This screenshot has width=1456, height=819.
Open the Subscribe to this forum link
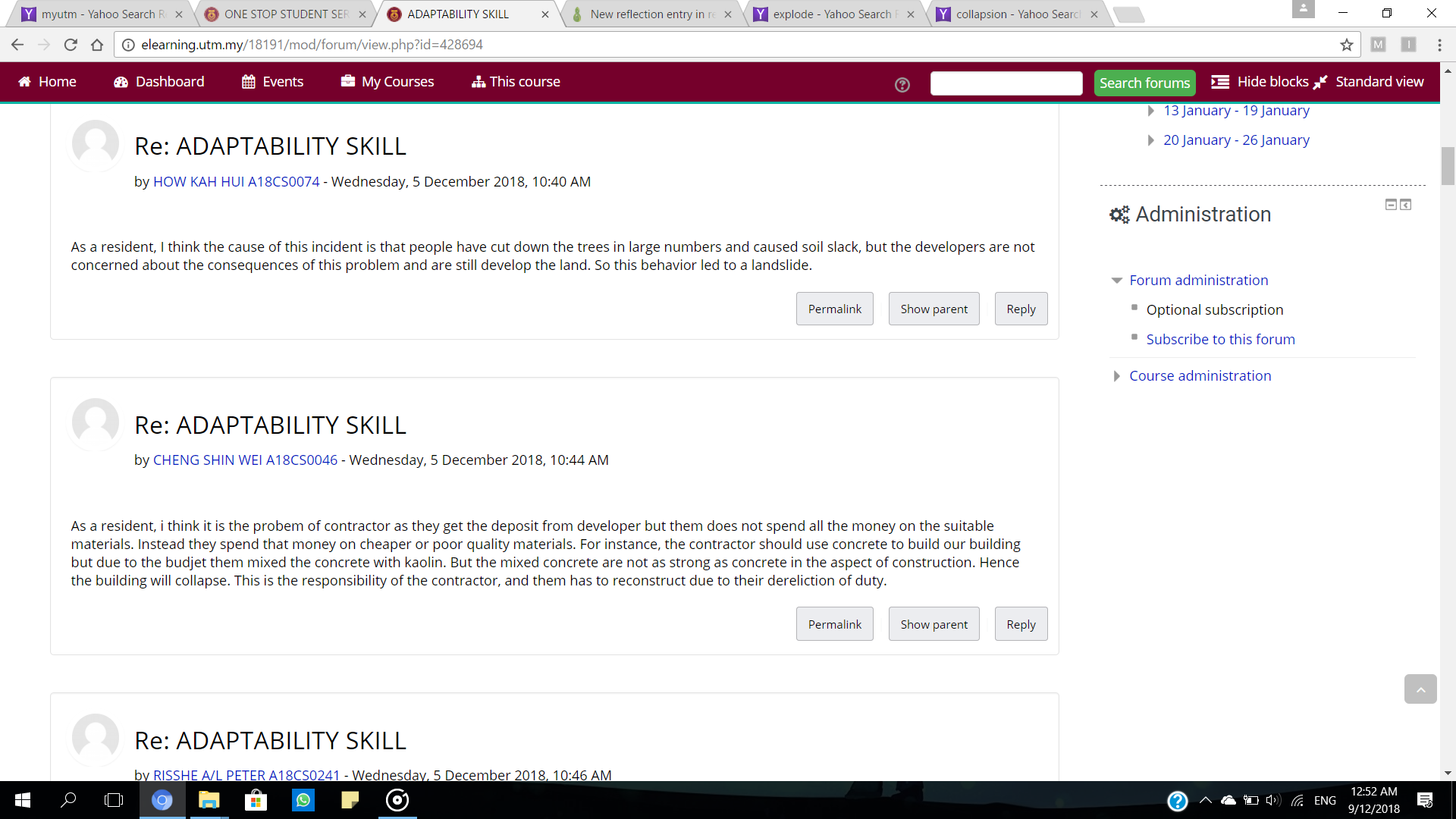click(1220, 339)
